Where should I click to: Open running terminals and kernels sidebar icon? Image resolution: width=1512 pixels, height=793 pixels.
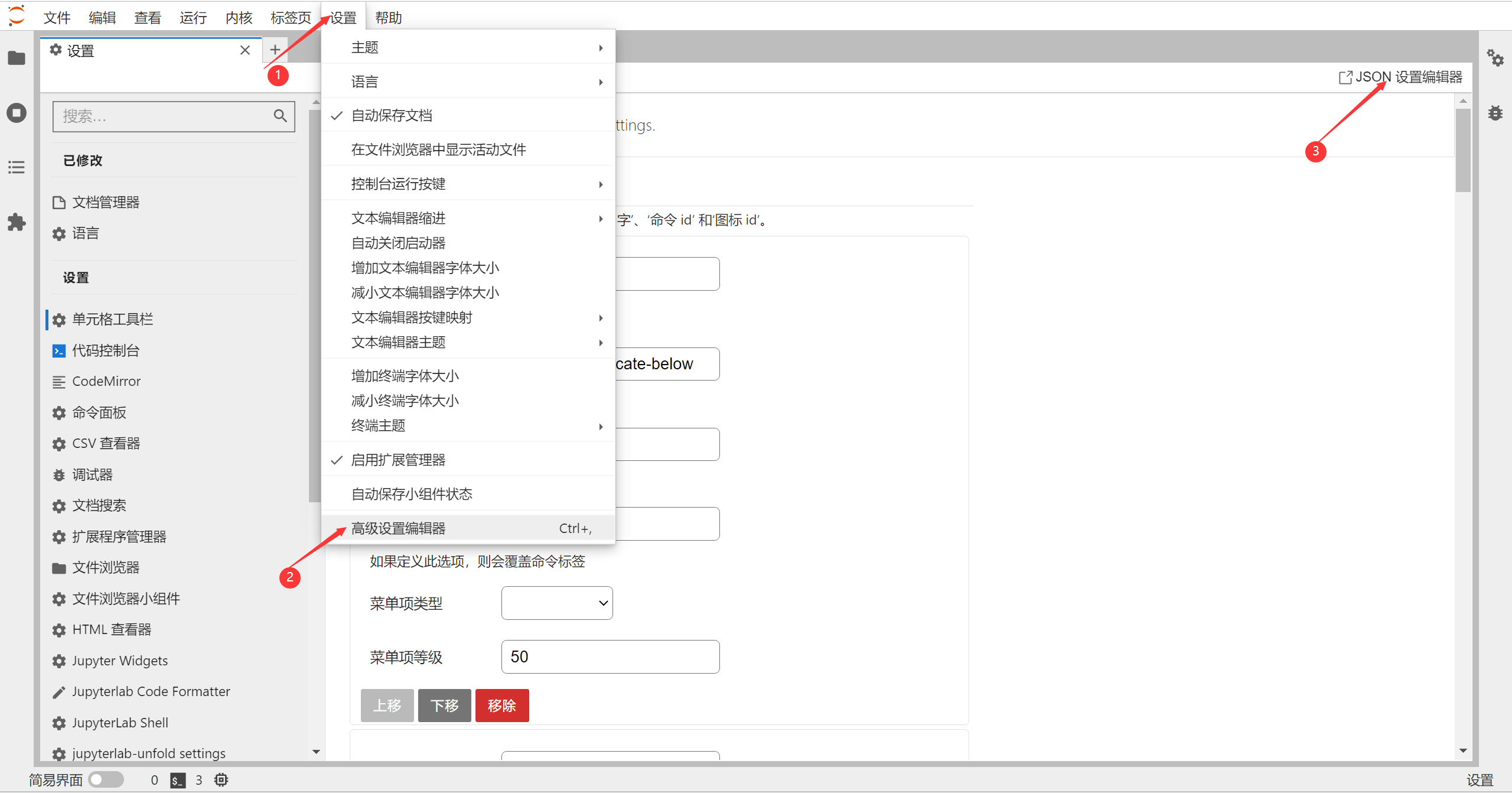(17, 112)
